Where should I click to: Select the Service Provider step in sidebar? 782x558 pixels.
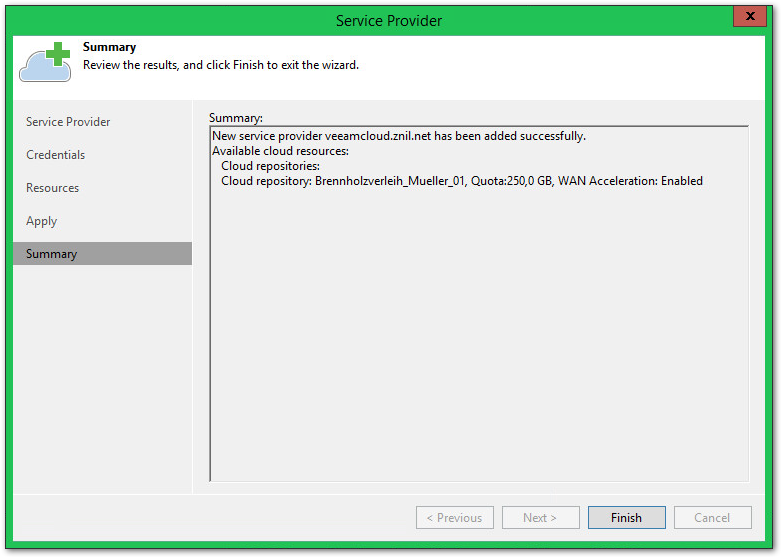68,122
